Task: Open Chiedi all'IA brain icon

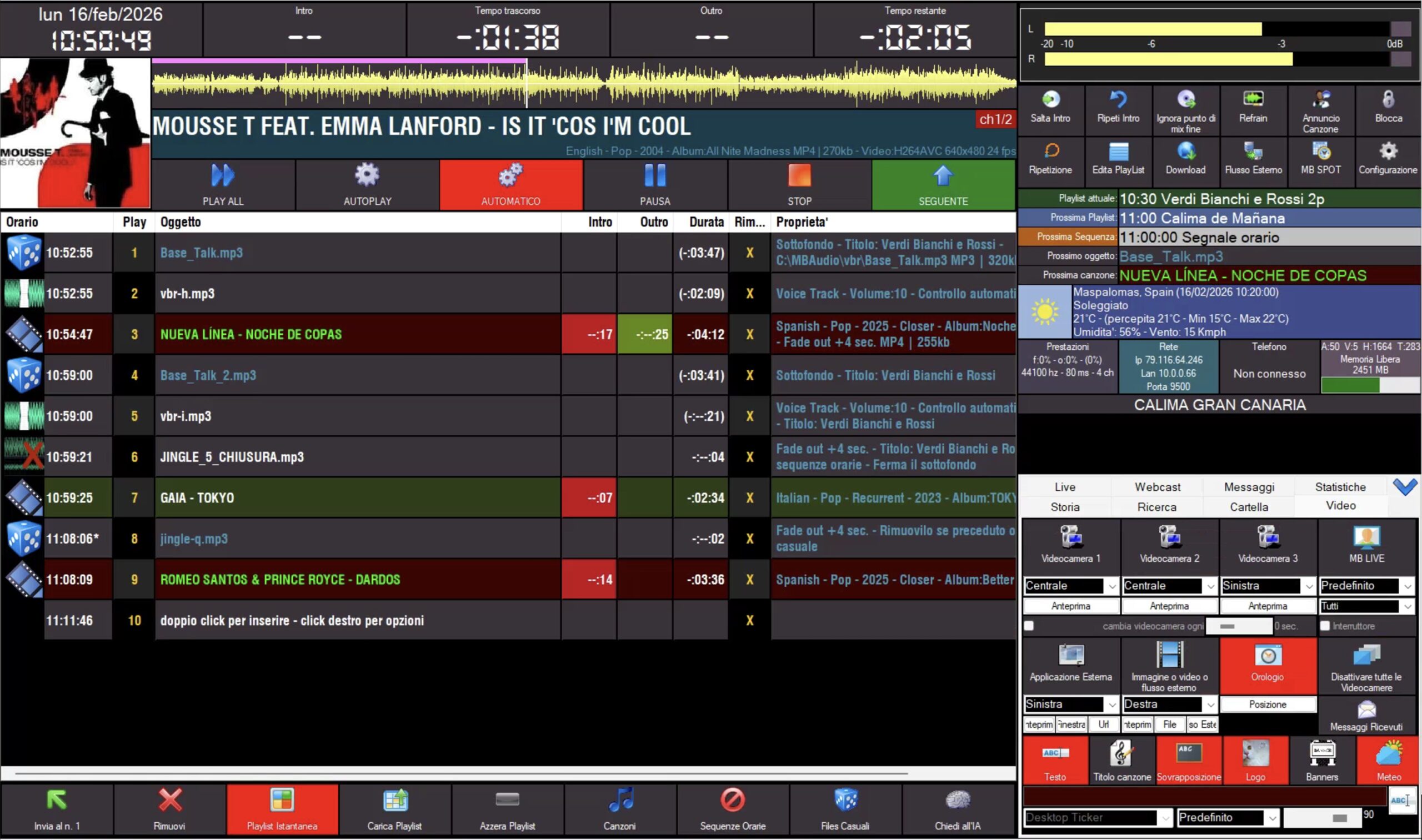Action: [957, 801]
